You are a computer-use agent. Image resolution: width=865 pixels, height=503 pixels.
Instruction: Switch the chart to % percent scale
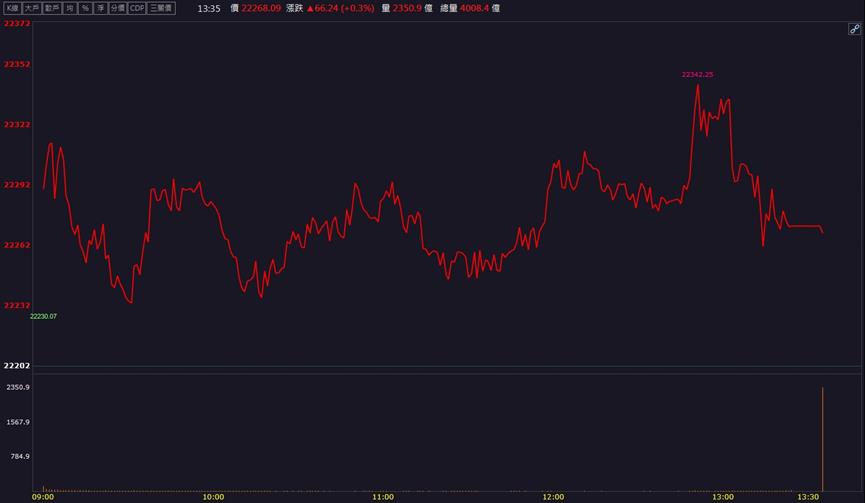[85, 8]
